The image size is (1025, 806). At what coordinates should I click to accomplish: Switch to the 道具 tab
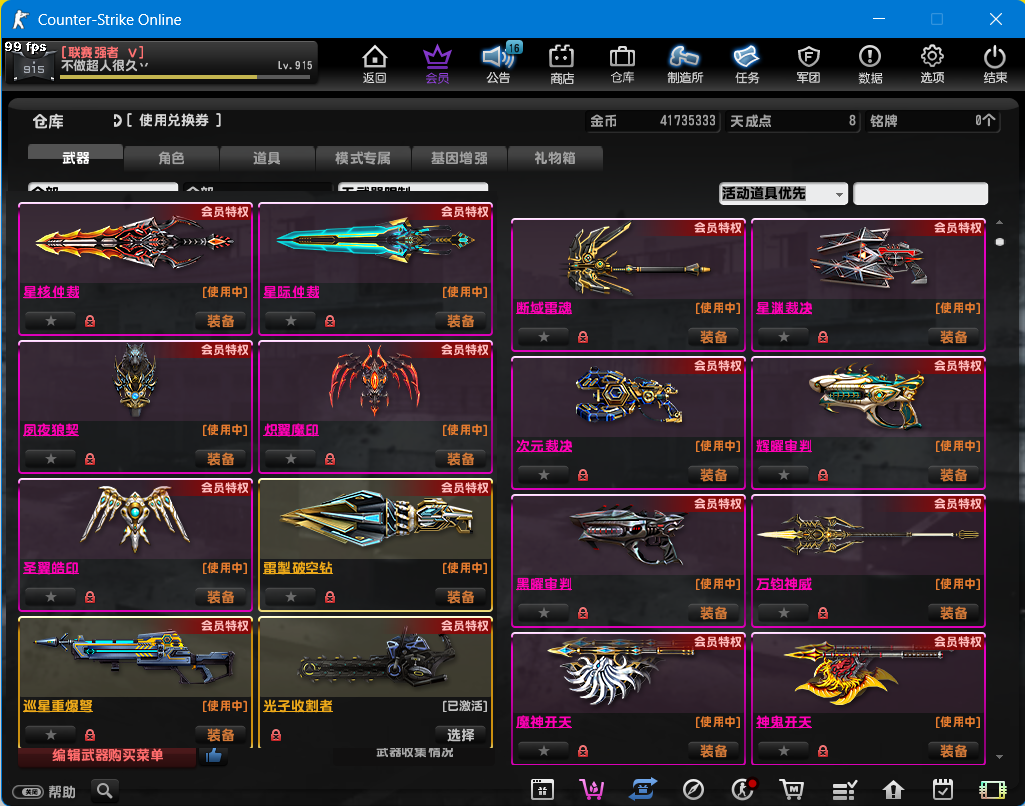[x=267, y=158]
